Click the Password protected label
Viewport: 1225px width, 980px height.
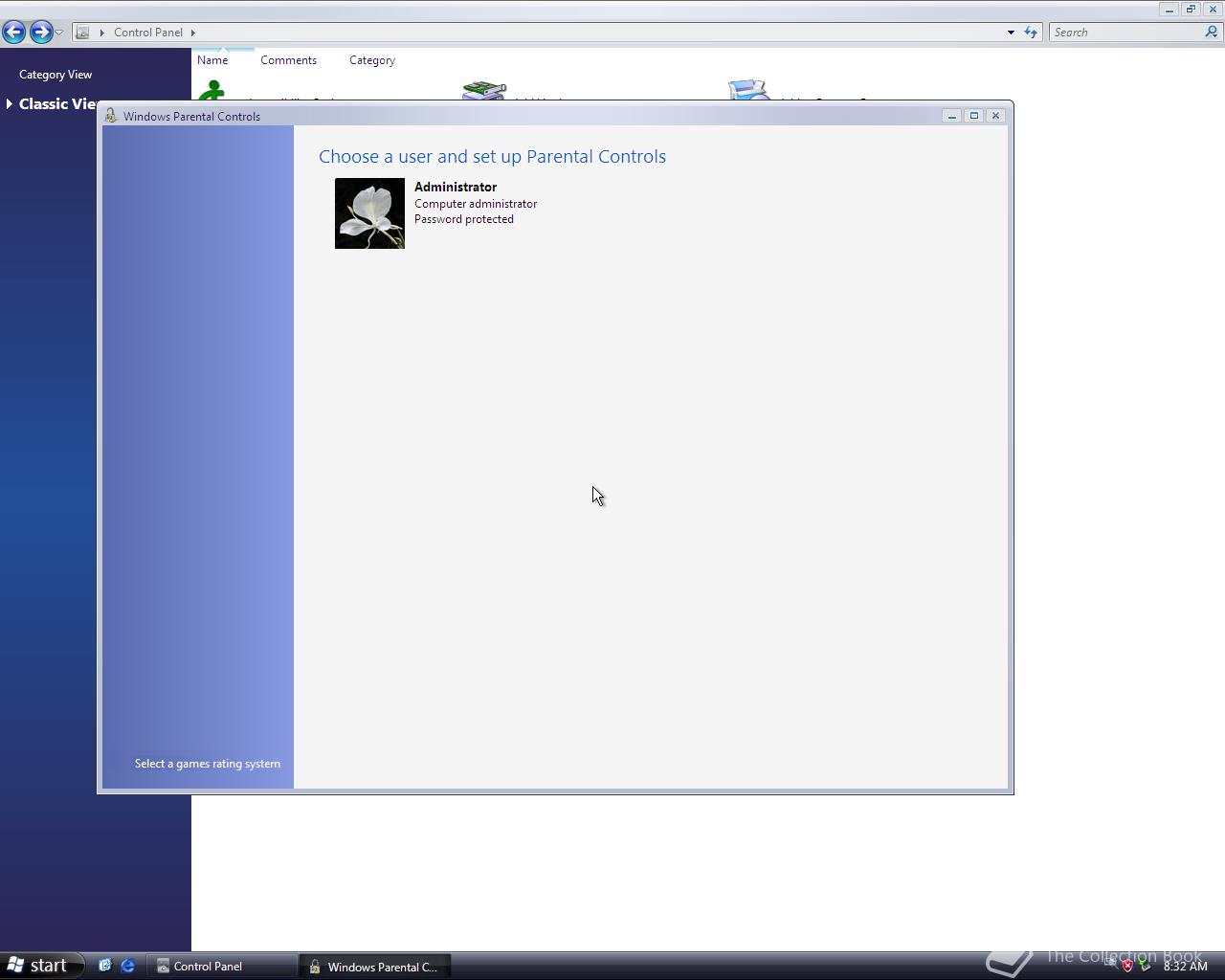pos(464,219)
